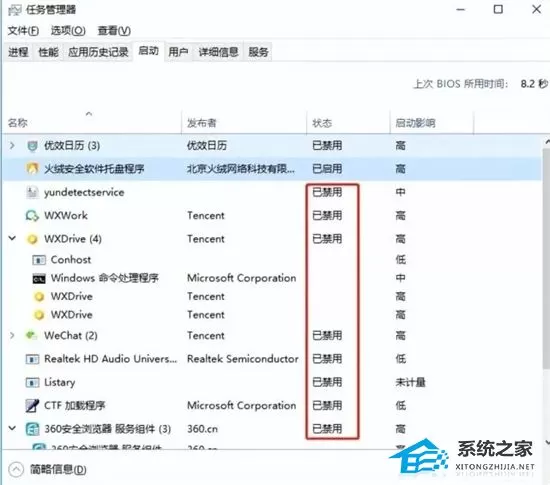Collapse the WXDrive (4) group

12,238
